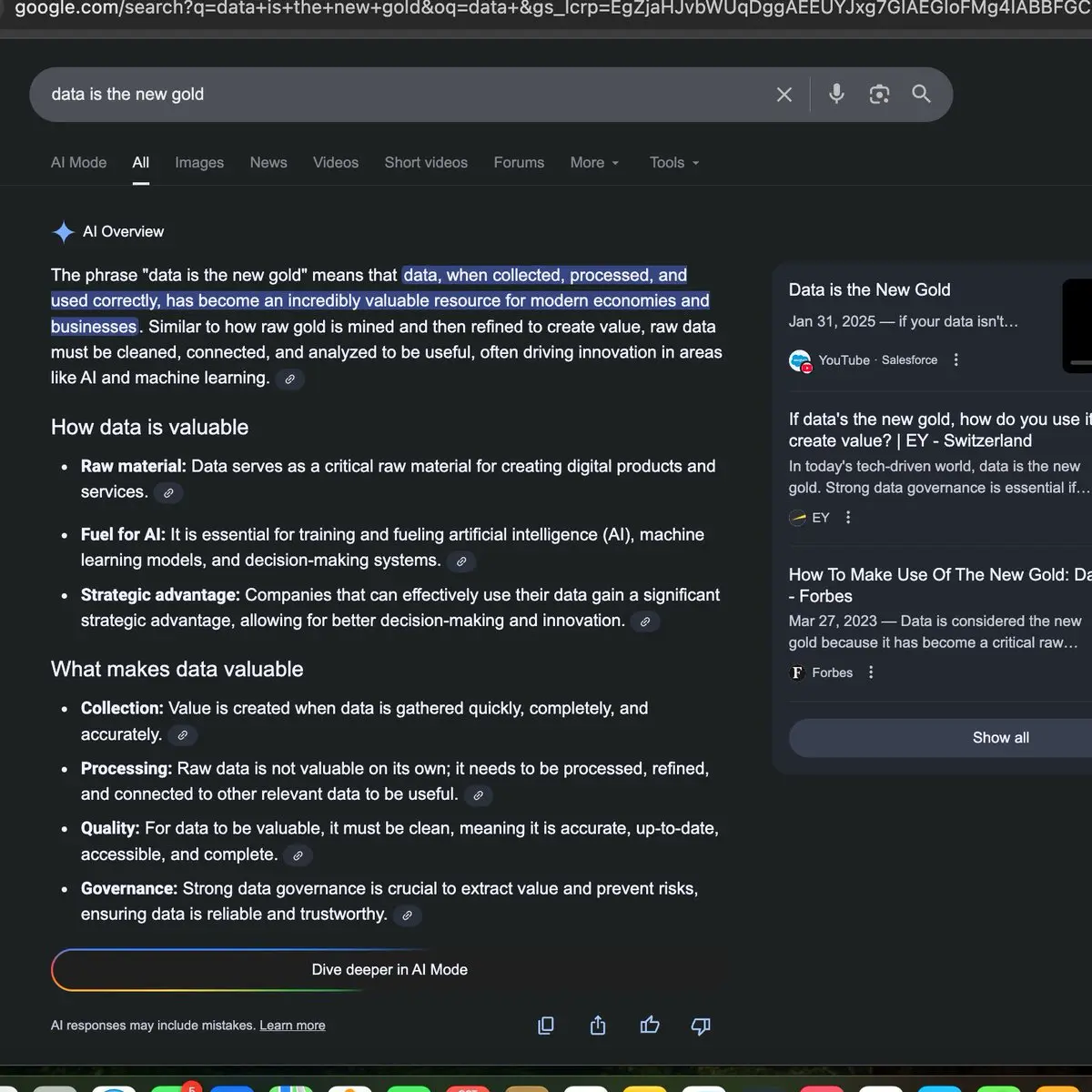Image resolution: width=1092 pixels, height=1092 pixels.
Task: Click the 'How data is valuable' heading
Action: coord(149,428)
